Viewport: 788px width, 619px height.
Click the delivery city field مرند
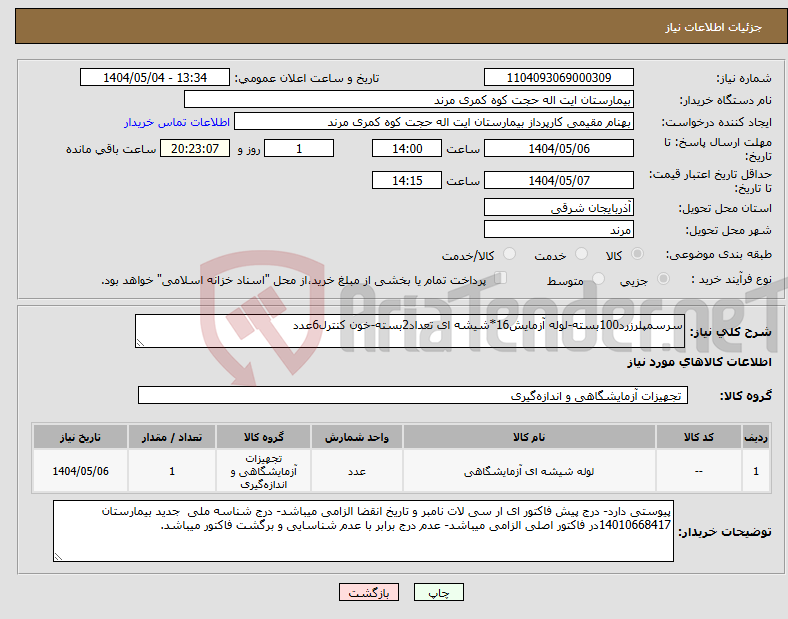point(558,229)
